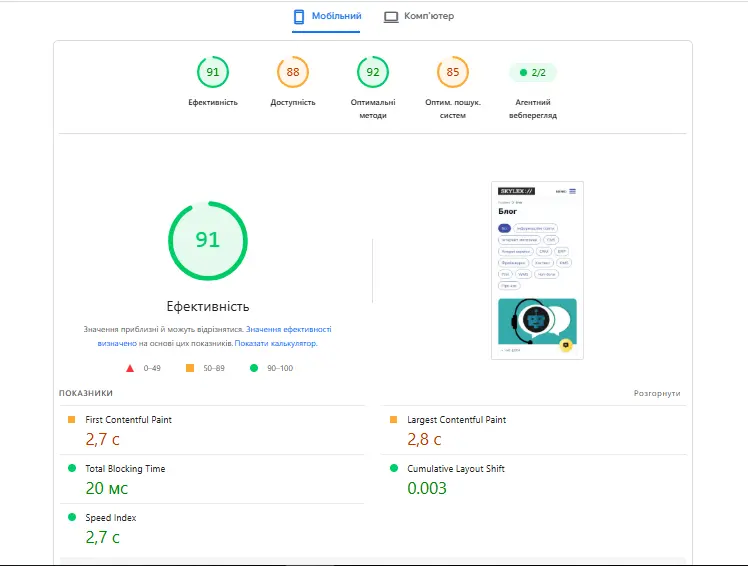Click the yellow chat button in thumbnail

pyautogui.click(x=566, y=345)
